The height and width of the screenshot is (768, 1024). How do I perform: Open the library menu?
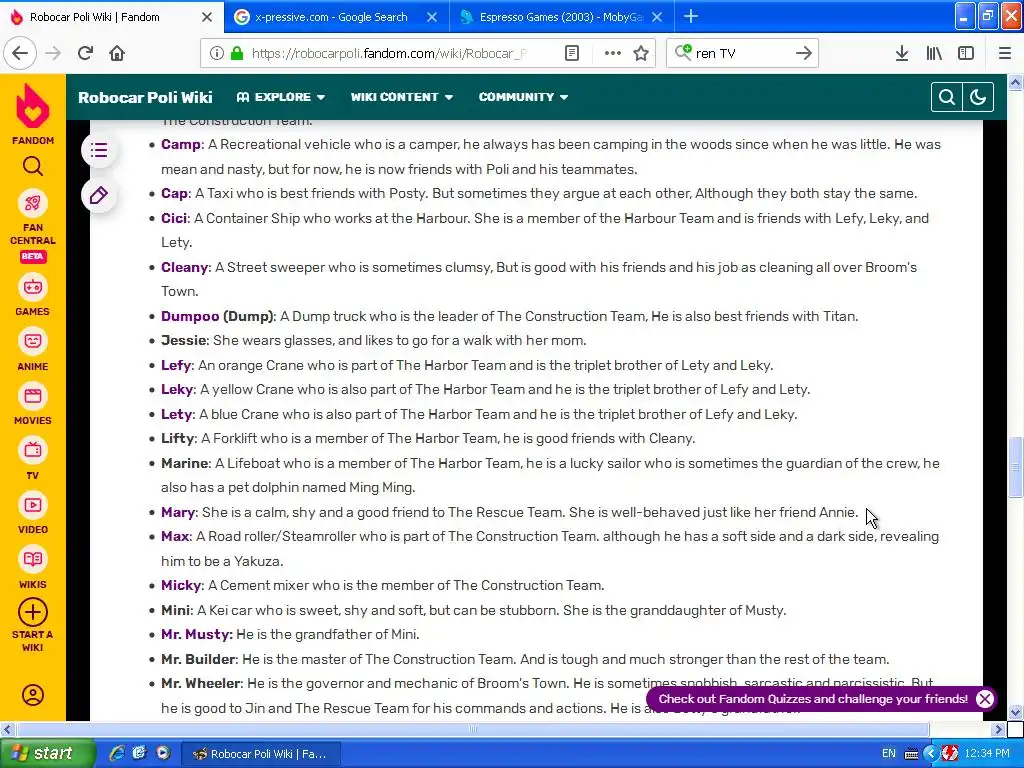click(x=934, y=53)
